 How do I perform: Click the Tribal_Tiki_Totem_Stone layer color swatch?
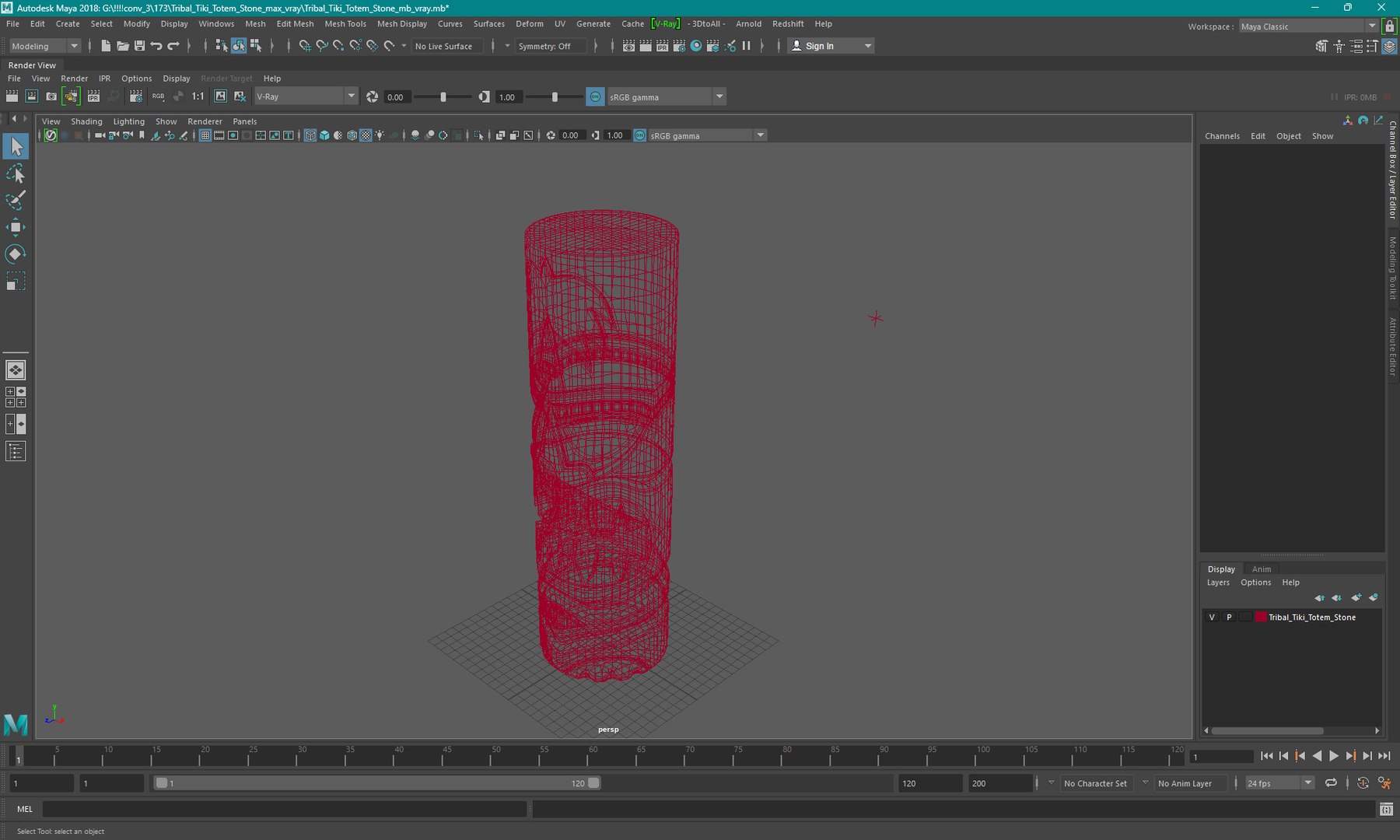(x=1260, y=617)
